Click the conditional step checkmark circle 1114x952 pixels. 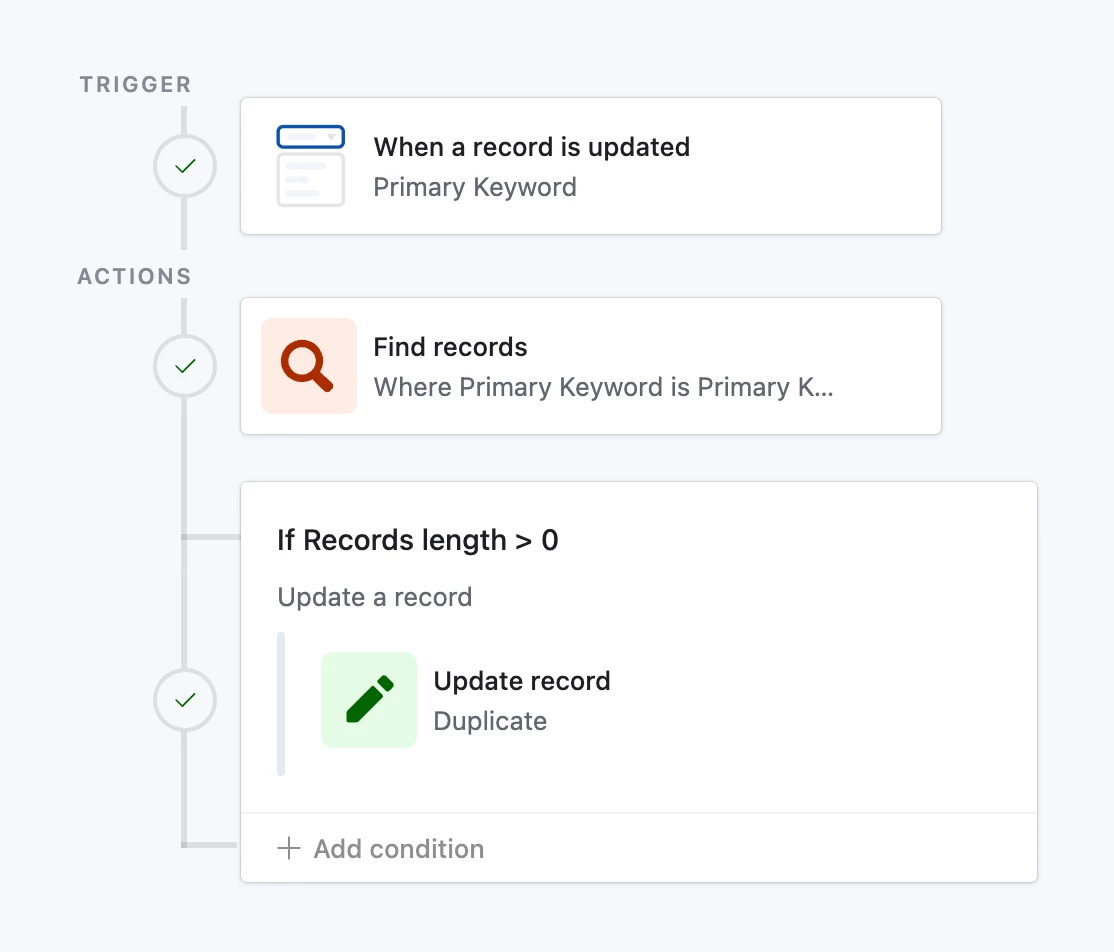(185, 700)
